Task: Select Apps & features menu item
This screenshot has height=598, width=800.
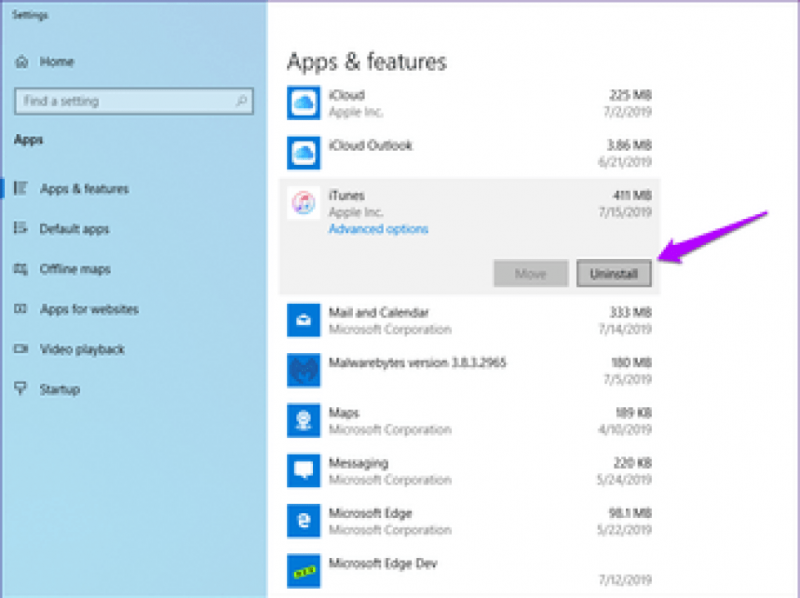Action: (84, 189)
